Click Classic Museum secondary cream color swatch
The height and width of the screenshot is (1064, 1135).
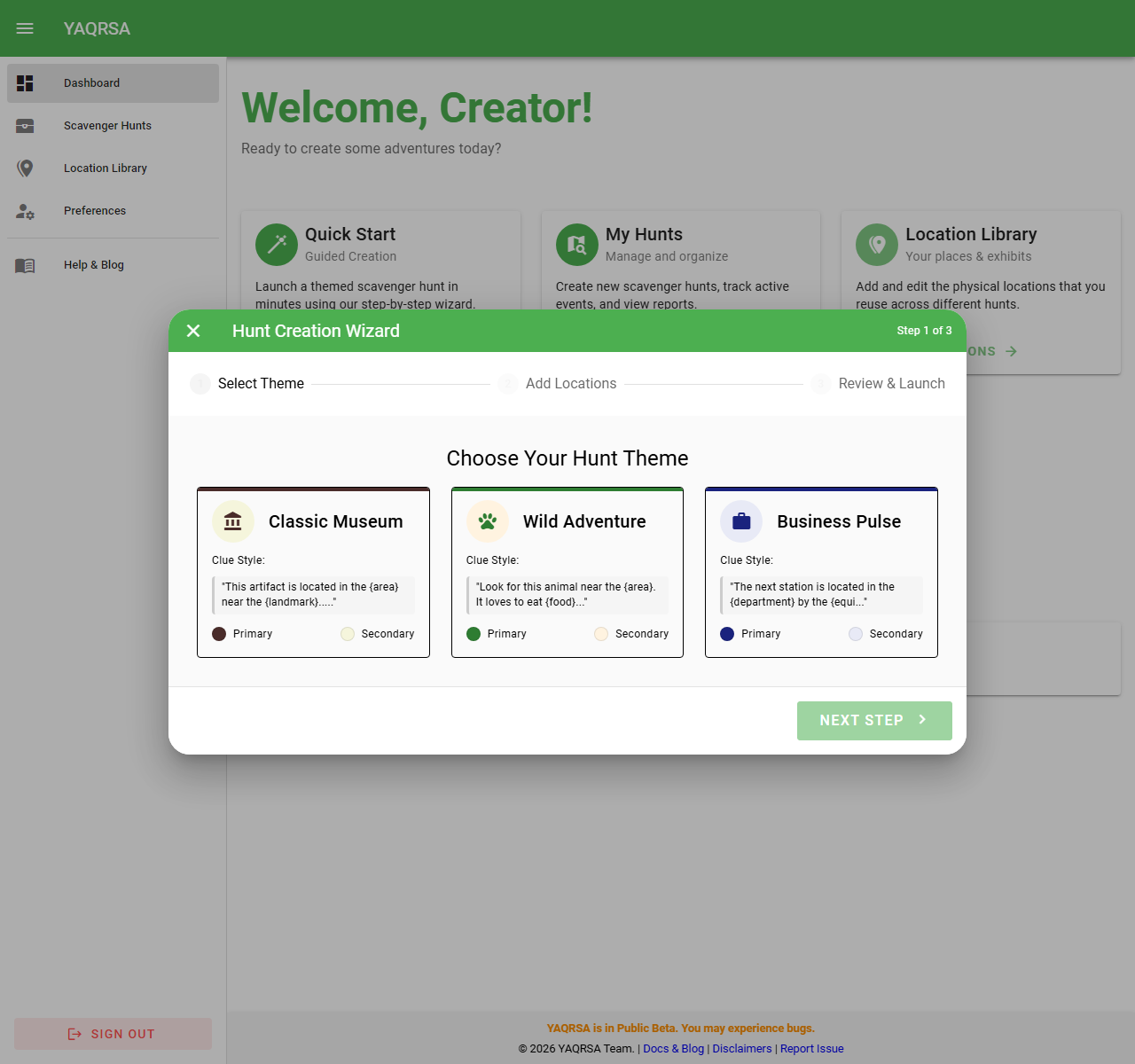pyautogui.click(x=348, y=634)
